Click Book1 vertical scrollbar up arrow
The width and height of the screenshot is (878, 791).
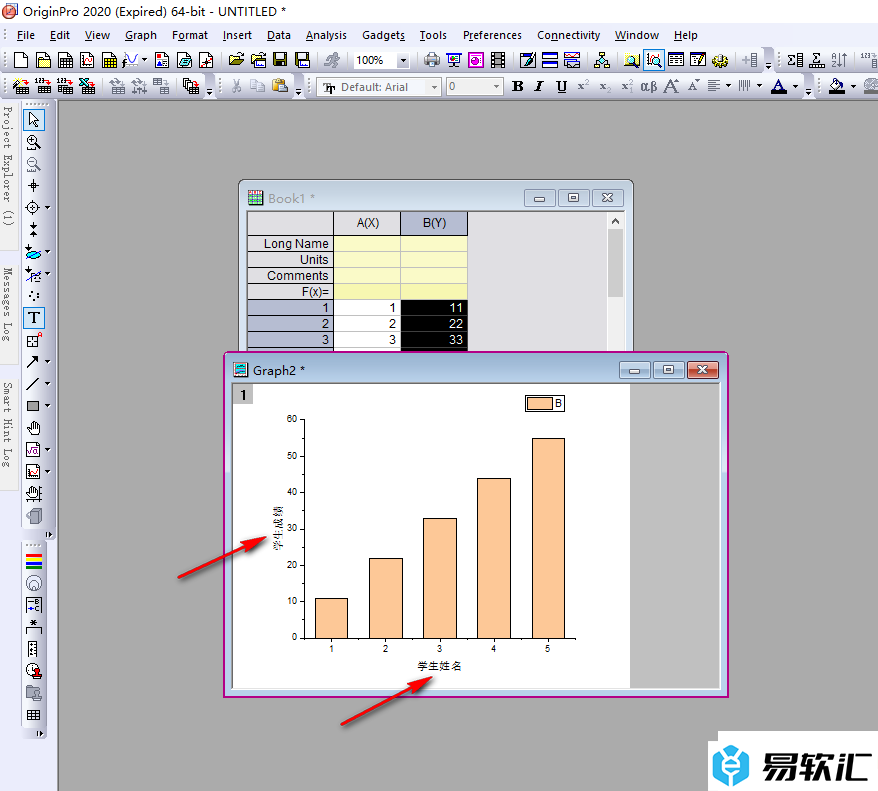pos(615,221)
